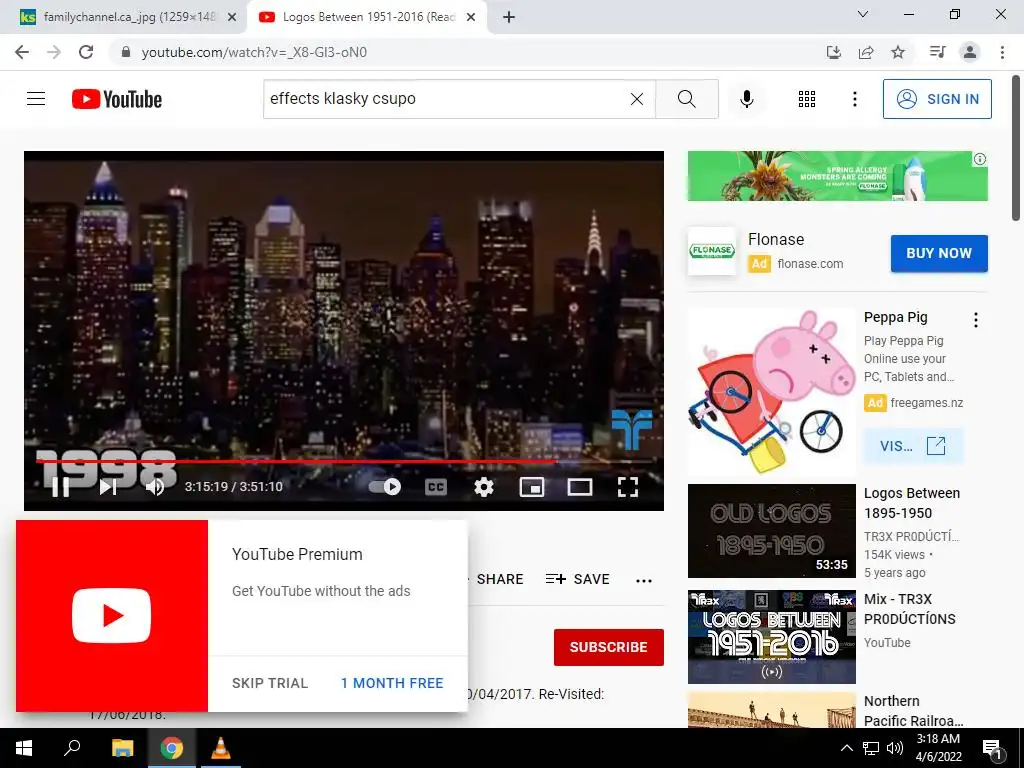Install the app from address bar icon

[834, 52]
